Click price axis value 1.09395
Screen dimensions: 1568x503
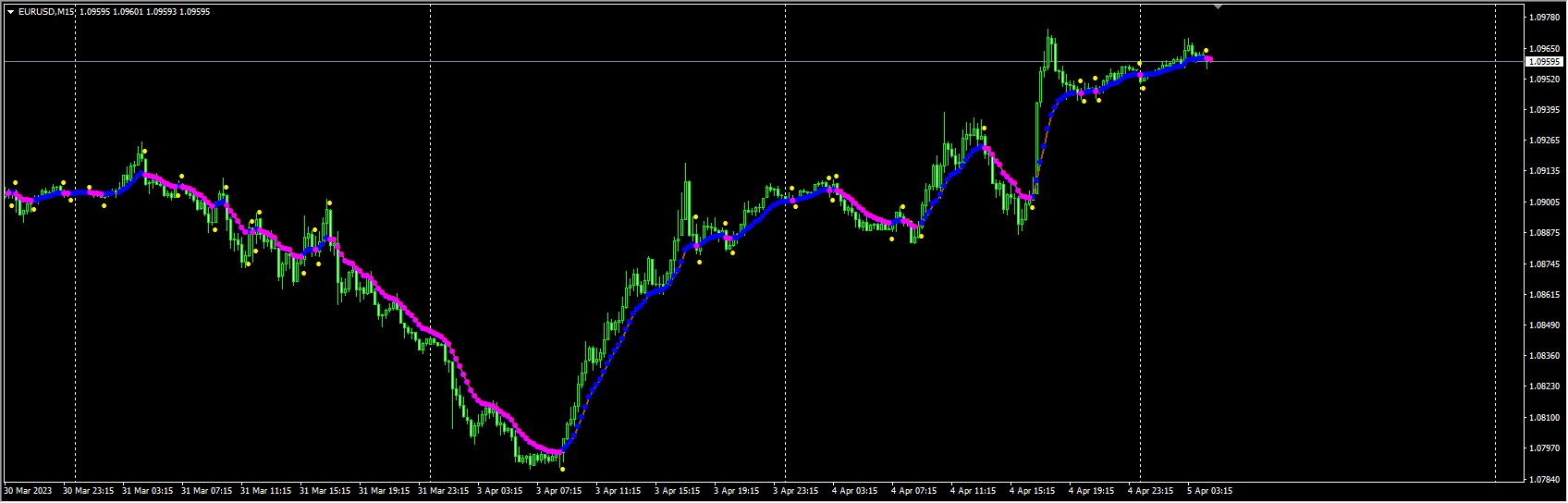[x=1544, y=109]
